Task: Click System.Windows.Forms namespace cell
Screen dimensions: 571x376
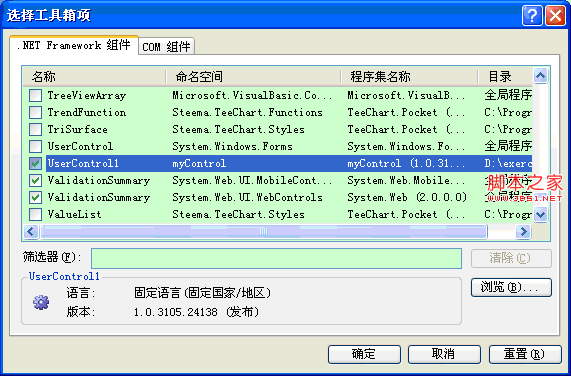Action: click(x=232, y=146)
